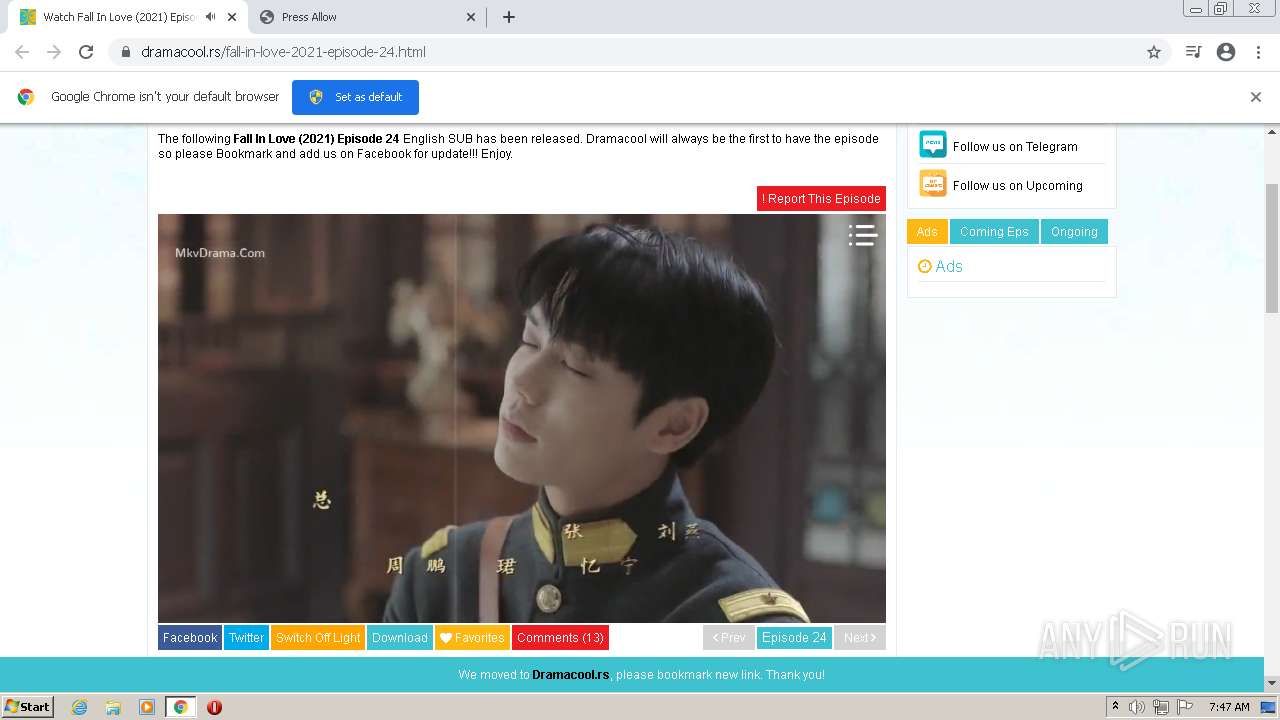Click the Upcoming drama icon

coord(933,184)
